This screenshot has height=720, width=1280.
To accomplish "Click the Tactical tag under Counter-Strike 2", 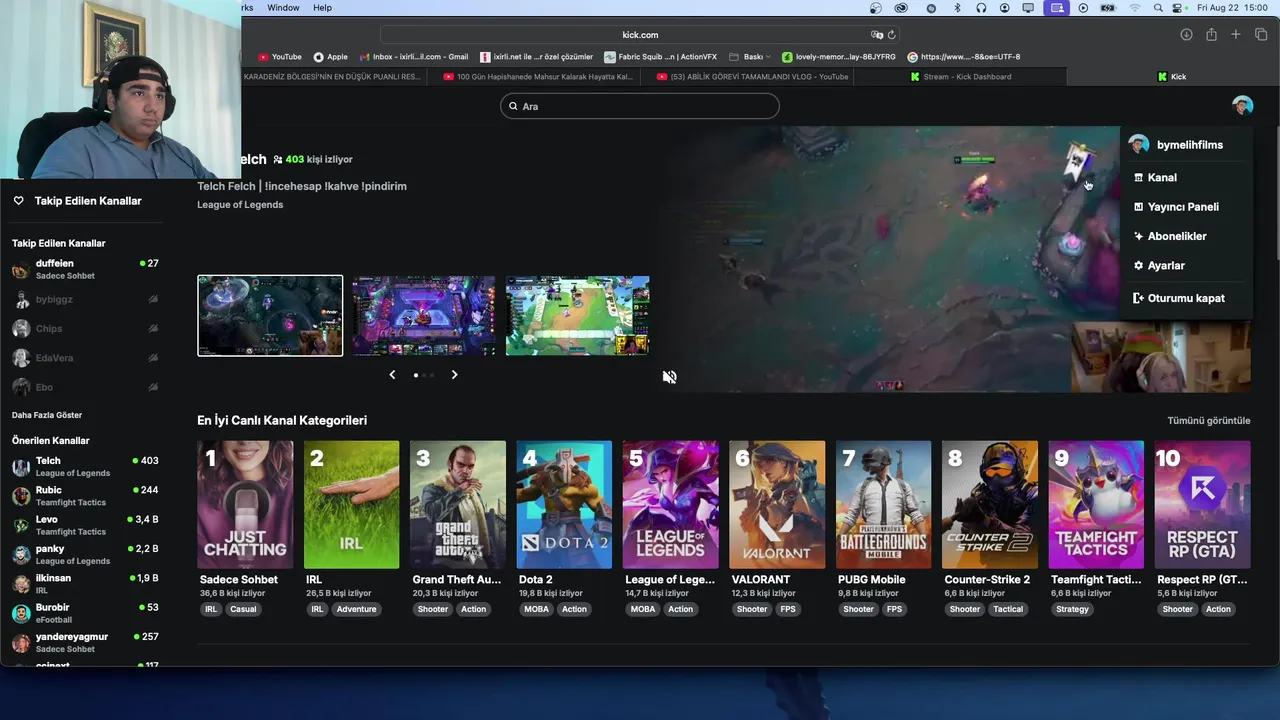I will pos(1008,609).
